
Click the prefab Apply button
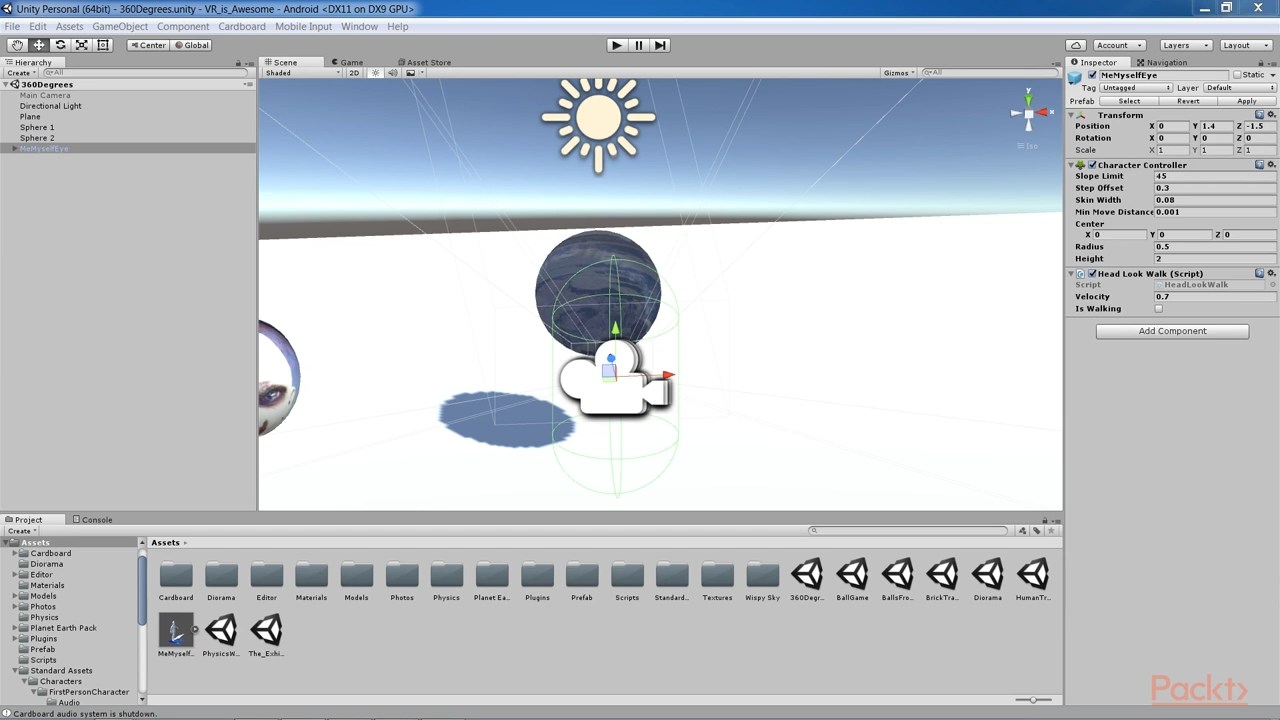[1247, 101]
